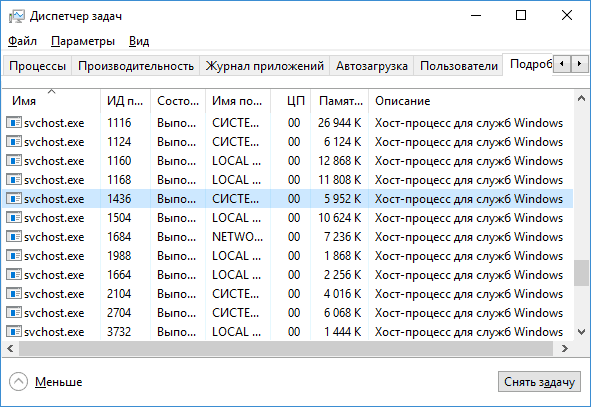The height and width of the screenshot is (407, 591).
Task: Select the Подробности tab
Action: click(x=528, y=64)
